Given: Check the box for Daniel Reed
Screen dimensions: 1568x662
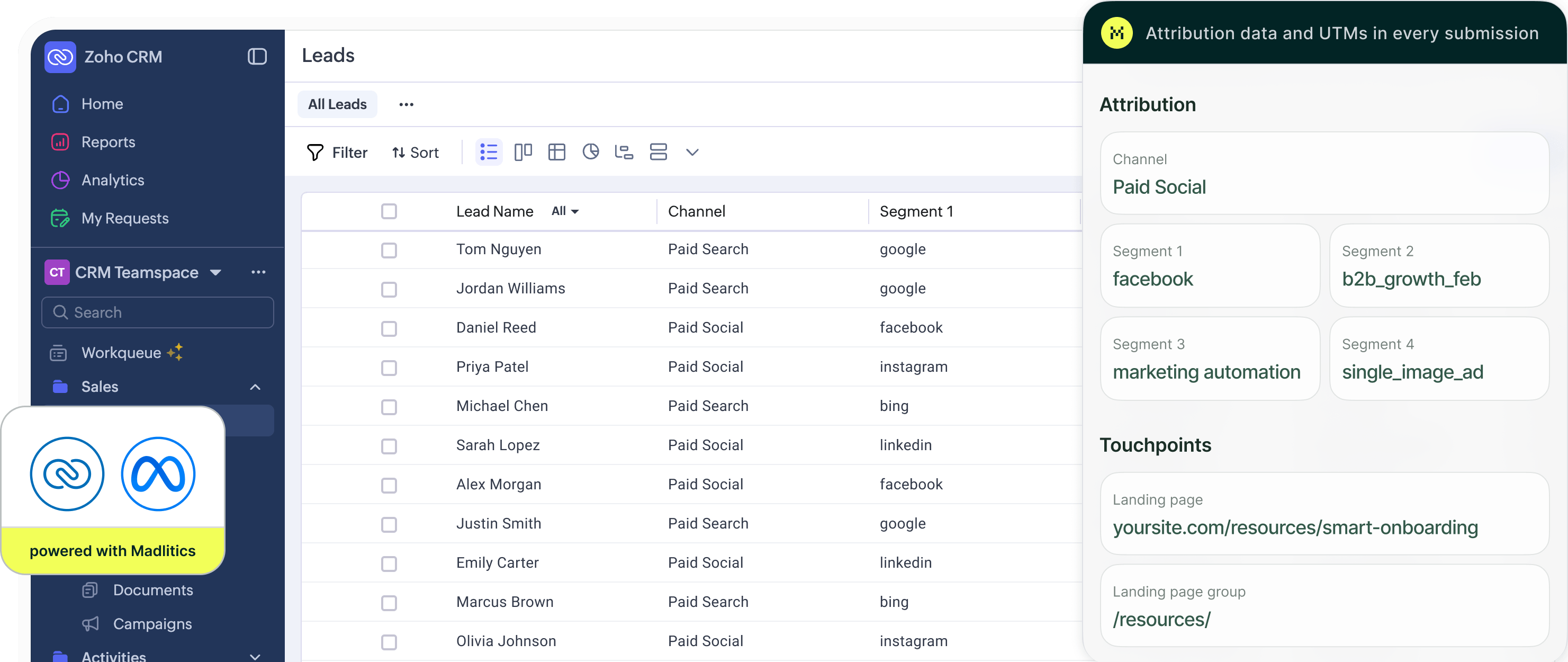Looking at the screenshot, I should coord(389,329).
